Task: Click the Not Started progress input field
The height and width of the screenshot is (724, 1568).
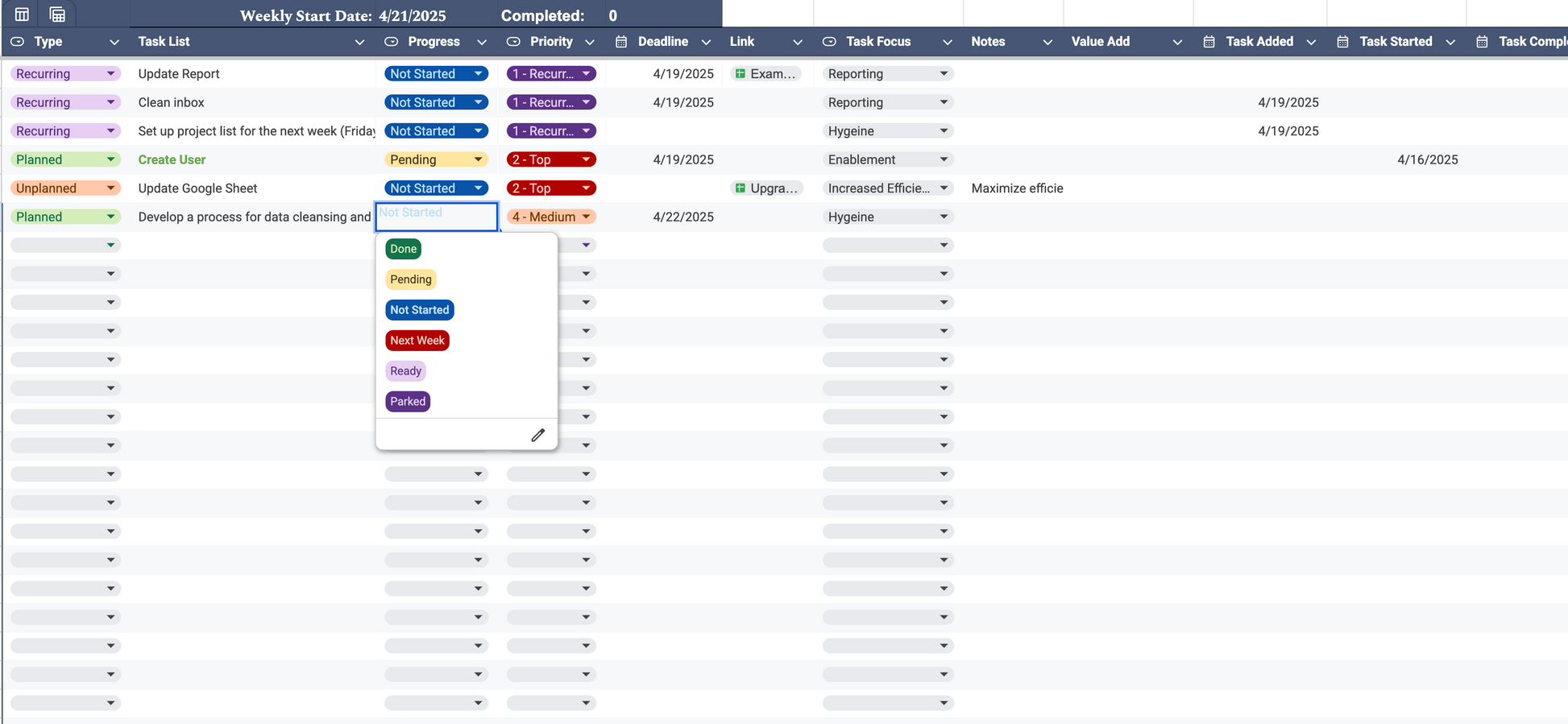Action: [436, 216]
